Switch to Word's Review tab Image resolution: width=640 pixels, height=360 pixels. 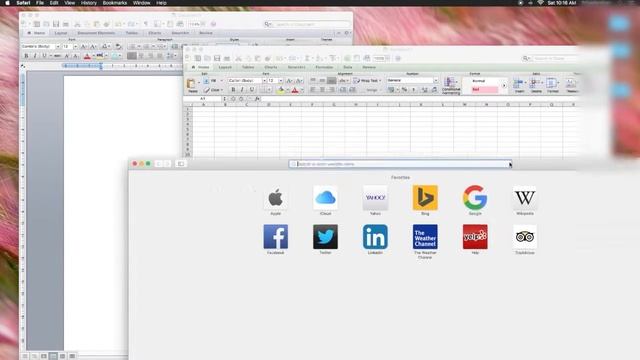click(x=206, y=33)
